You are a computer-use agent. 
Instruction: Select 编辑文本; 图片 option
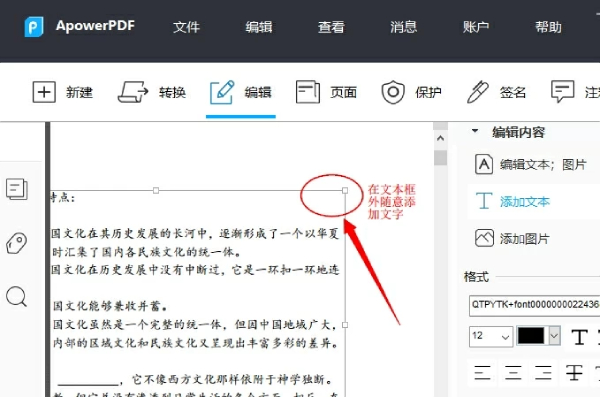pos(543,165)
